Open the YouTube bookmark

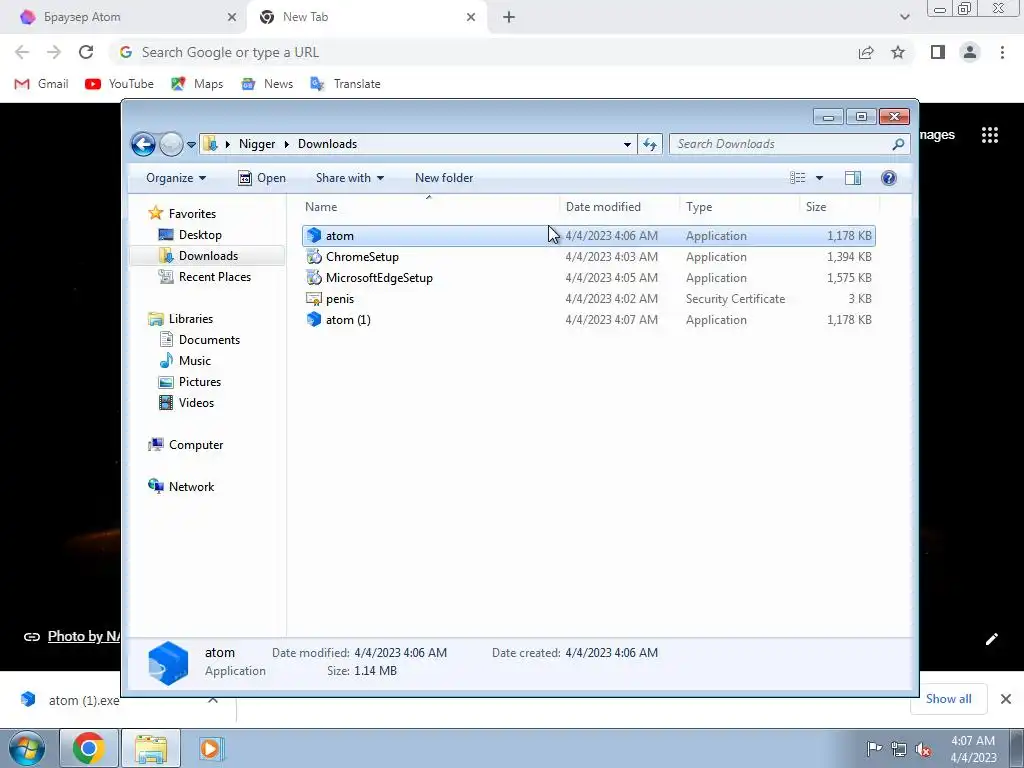click(120, 84)
